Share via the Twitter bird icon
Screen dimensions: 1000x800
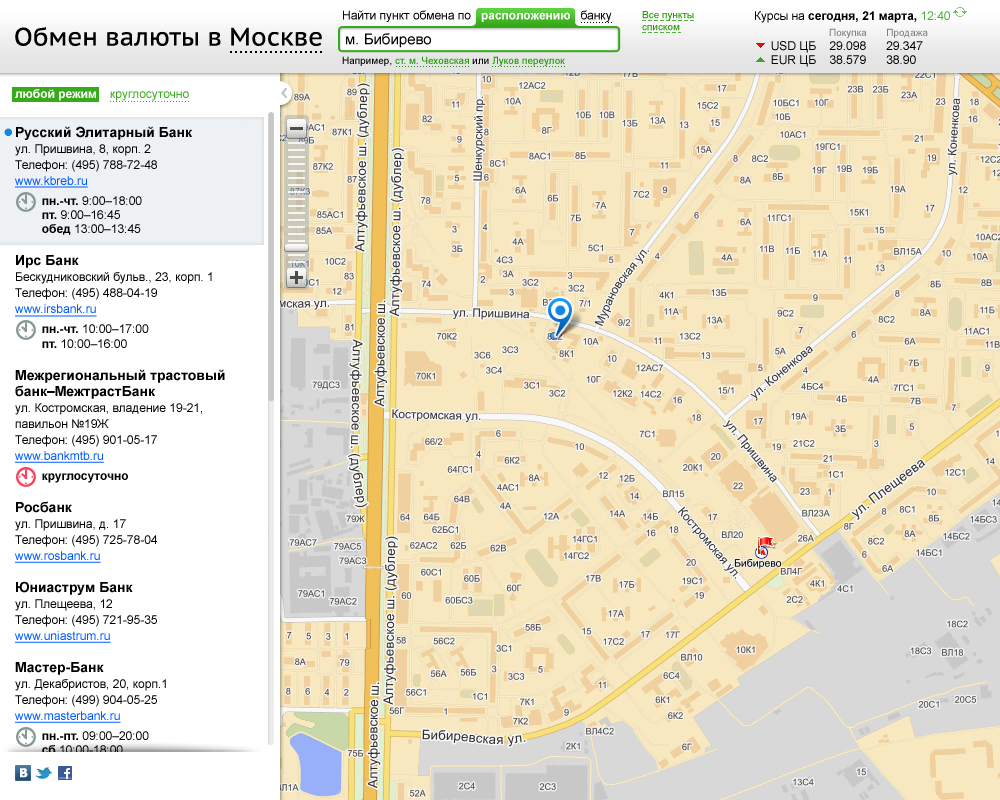click(x=44, y=772)
